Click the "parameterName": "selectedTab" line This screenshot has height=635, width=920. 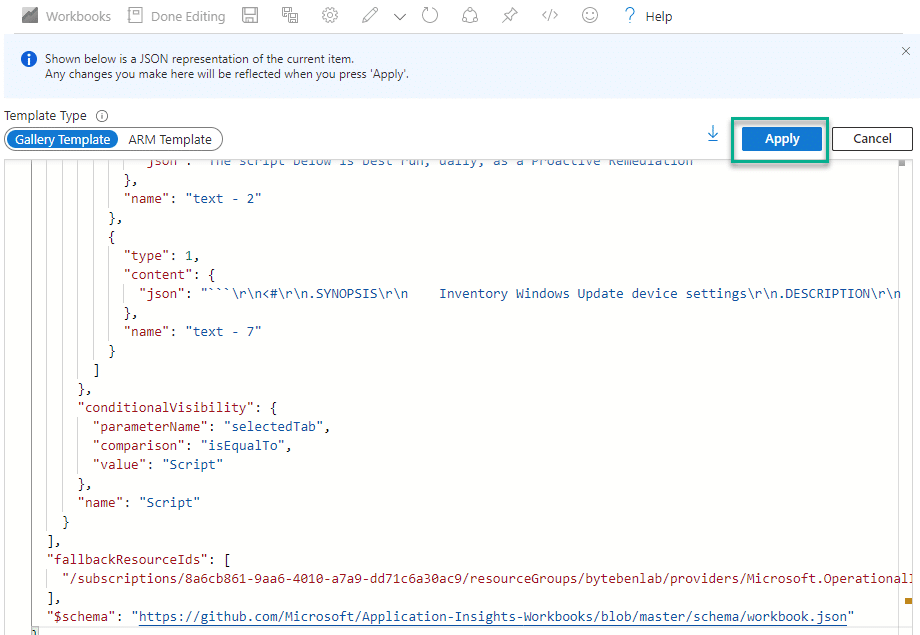[211, 427]
